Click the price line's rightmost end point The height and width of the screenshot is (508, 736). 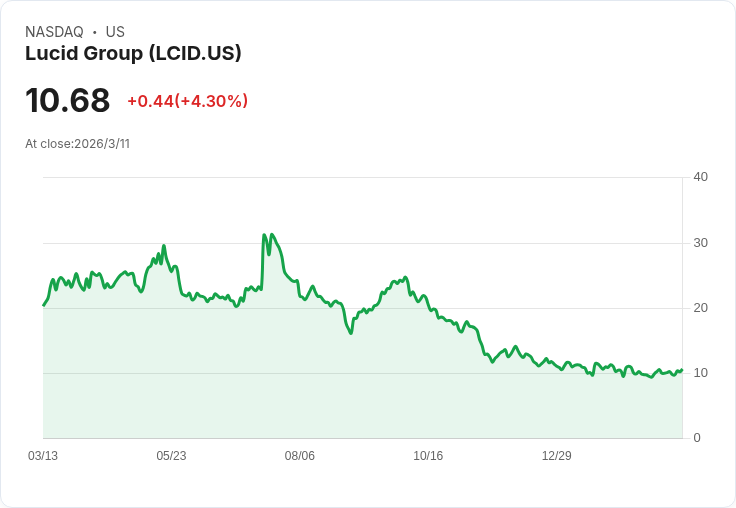(x=681, y=370)
